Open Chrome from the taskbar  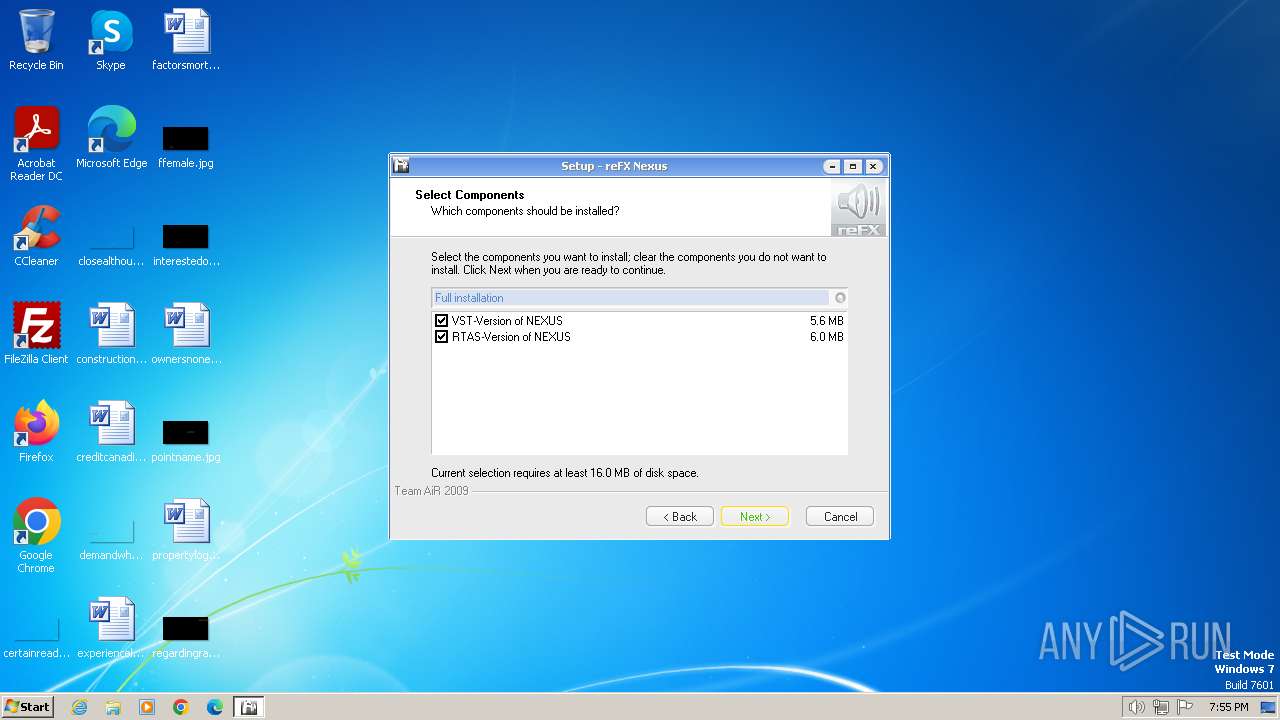181,707
